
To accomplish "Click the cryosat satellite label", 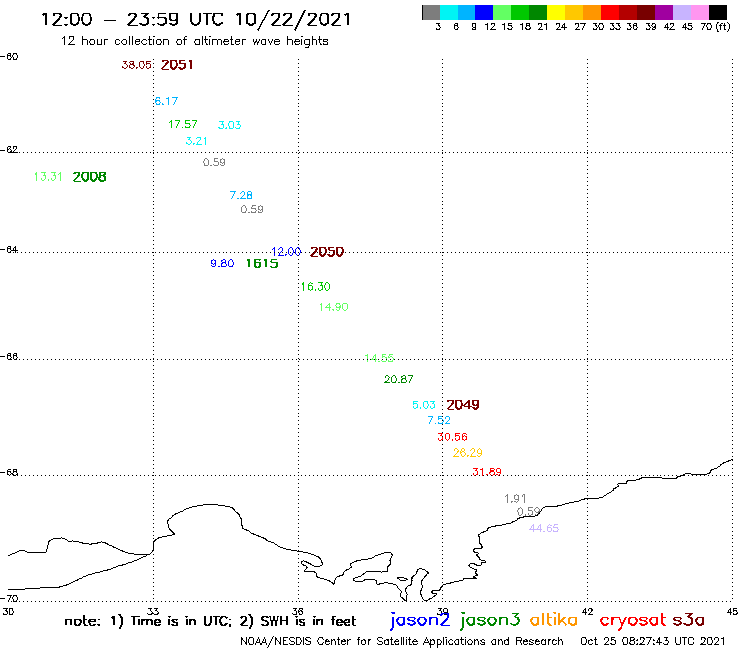I will [633, 621].
